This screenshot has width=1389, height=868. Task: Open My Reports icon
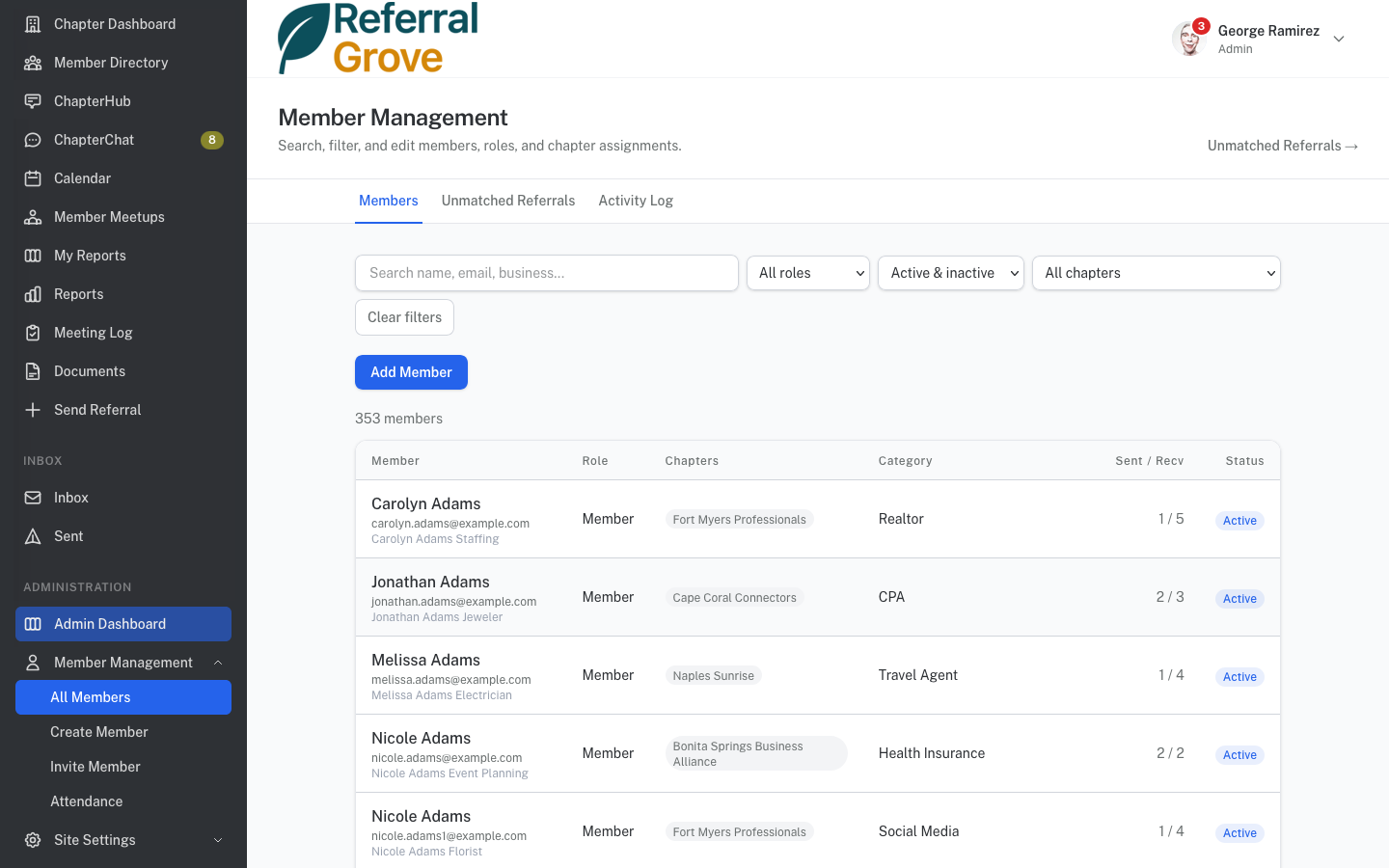click(x=33, y=256)
